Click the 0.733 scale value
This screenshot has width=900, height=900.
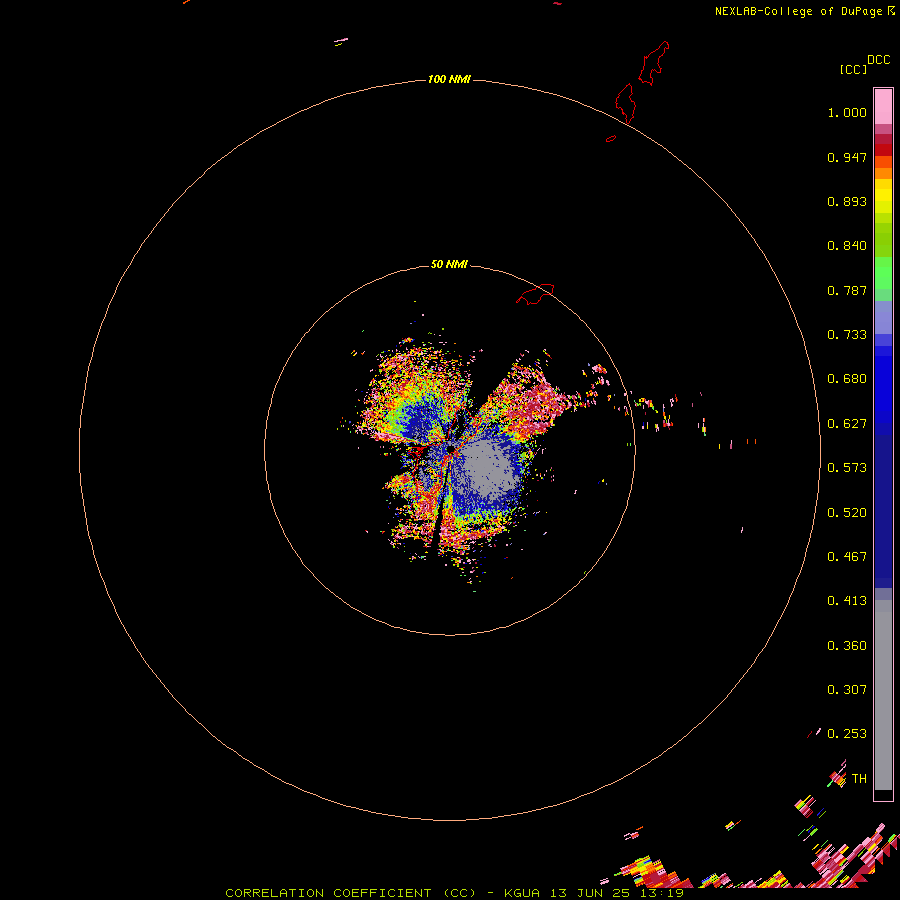click(x=847, y=335)
